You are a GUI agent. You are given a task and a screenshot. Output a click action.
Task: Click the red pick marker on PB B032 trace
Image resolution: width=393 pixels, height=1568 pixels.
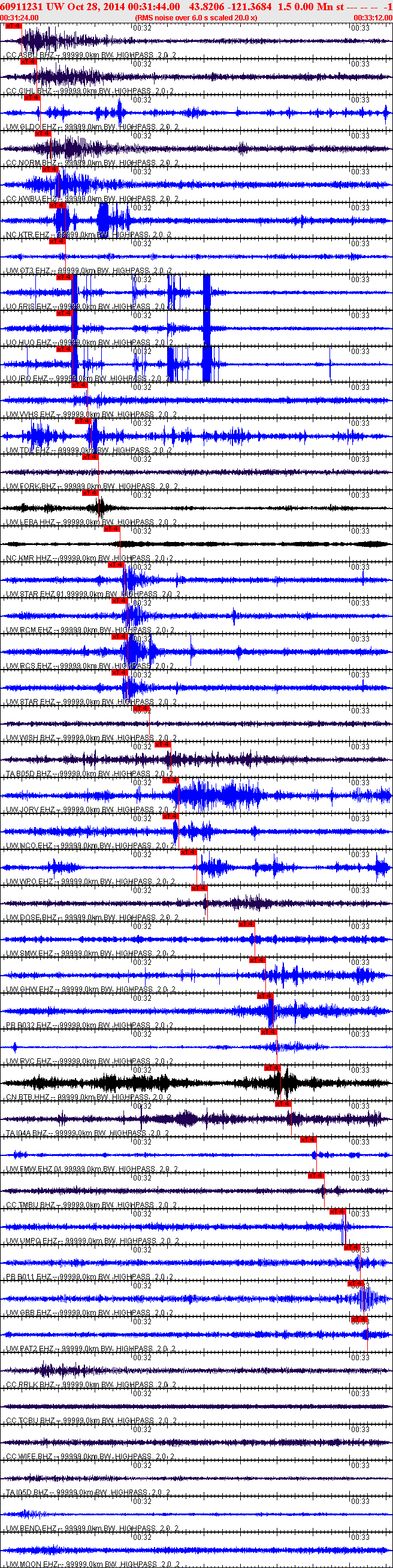click(265, 996)
